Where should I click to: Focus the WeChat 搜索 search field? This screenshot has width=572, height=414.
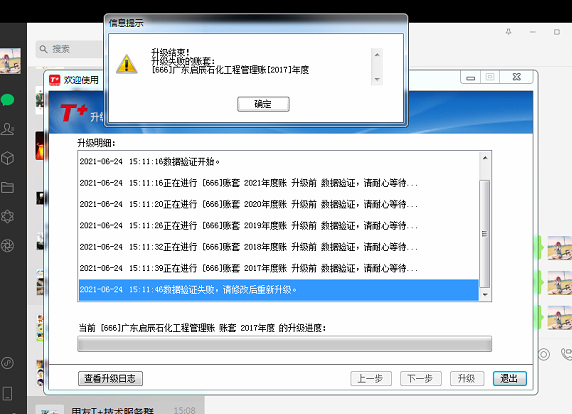(69, 49)
